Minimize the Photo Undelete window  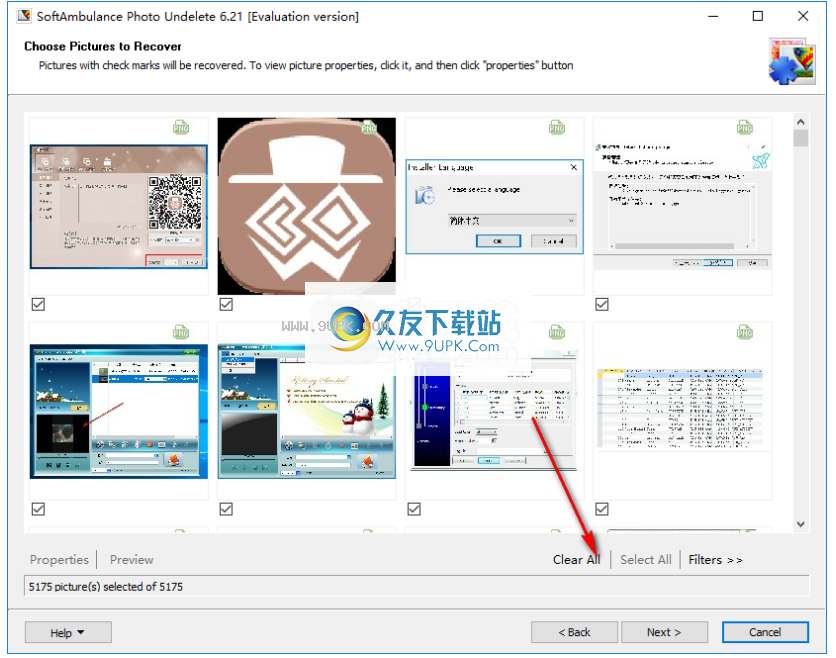pyautogui.click(x=713, y=16)
